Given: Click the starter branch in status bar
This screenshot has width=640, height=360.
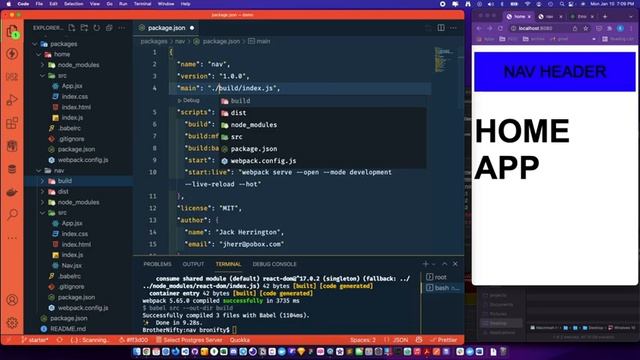Looking at the screenshot, I should [35, 340].
